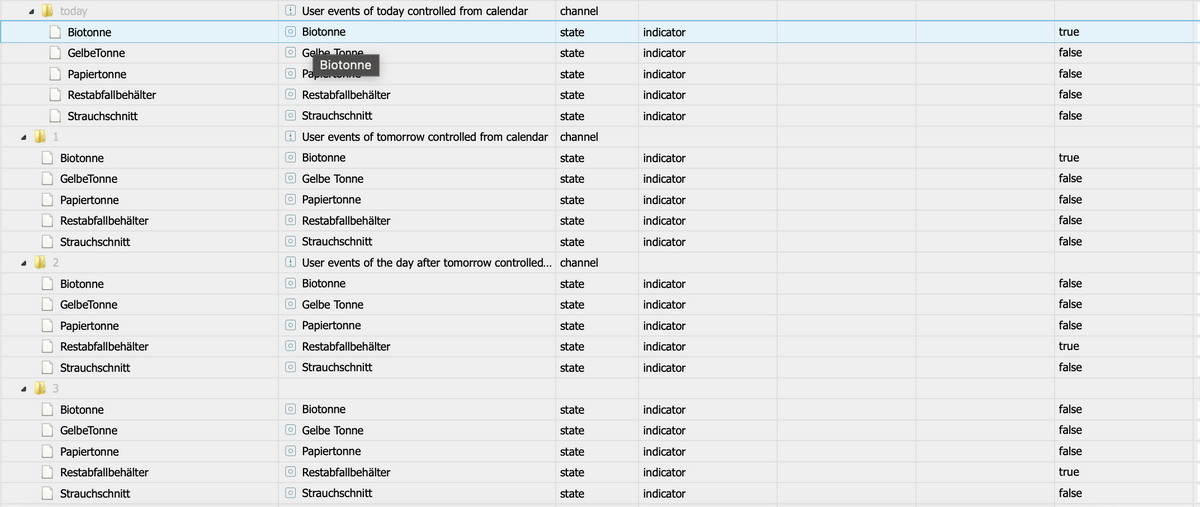Image resolution: width=1200 pixels, height=507 pixels.
Task: Click the 'true' value of Biotonne in folder 1
Action: [1068, 158]
